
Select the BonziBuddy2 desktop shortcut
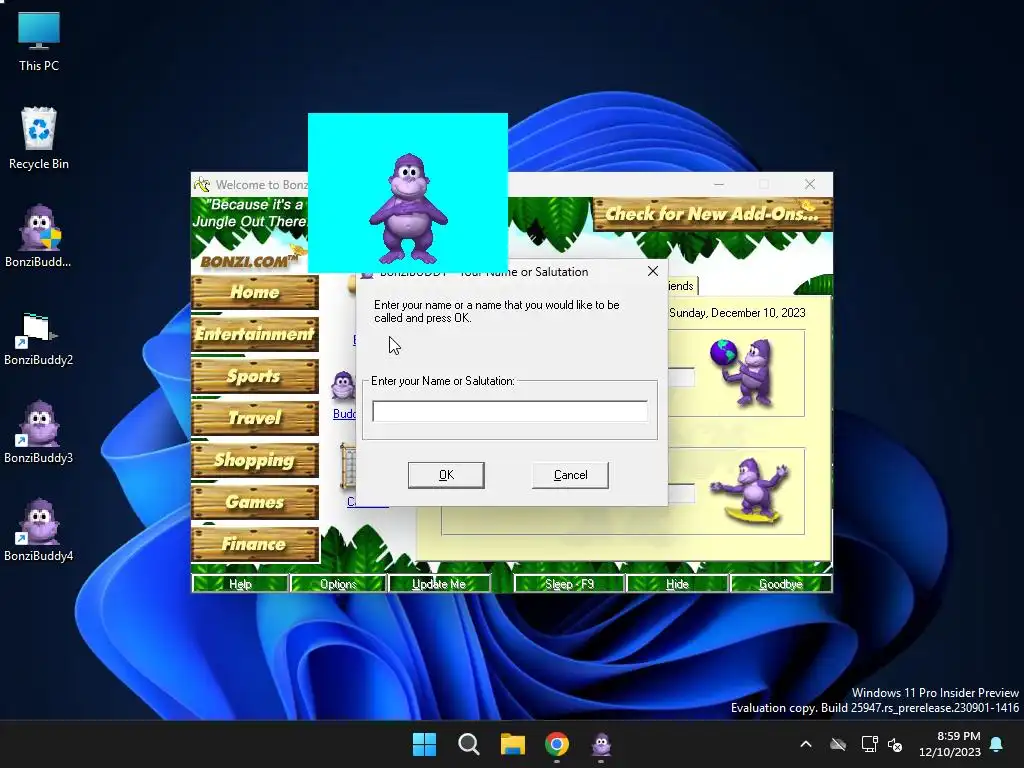(39, 339)
